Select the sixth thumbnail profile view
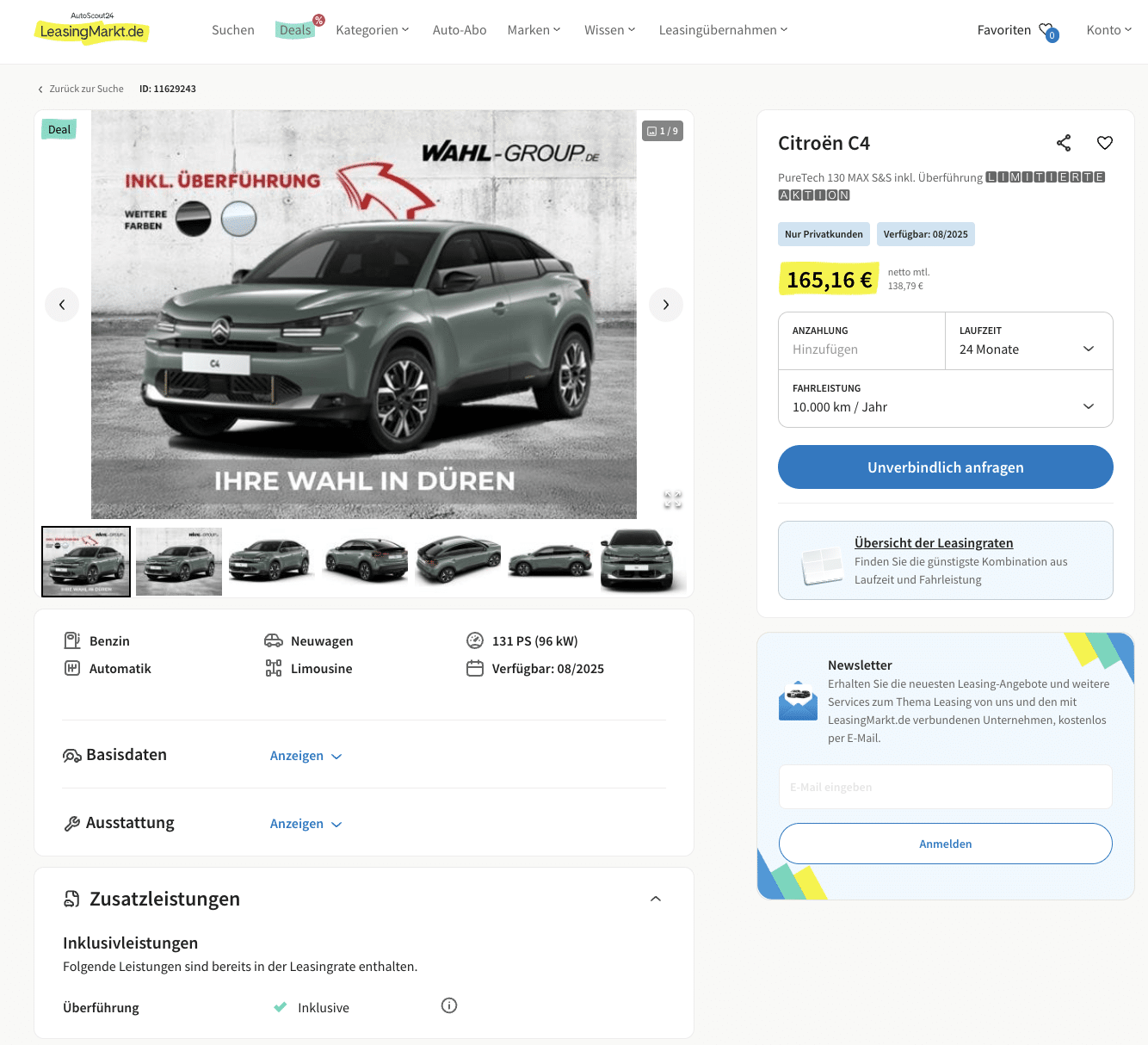 pyautogui.click(x=551, y=561)
